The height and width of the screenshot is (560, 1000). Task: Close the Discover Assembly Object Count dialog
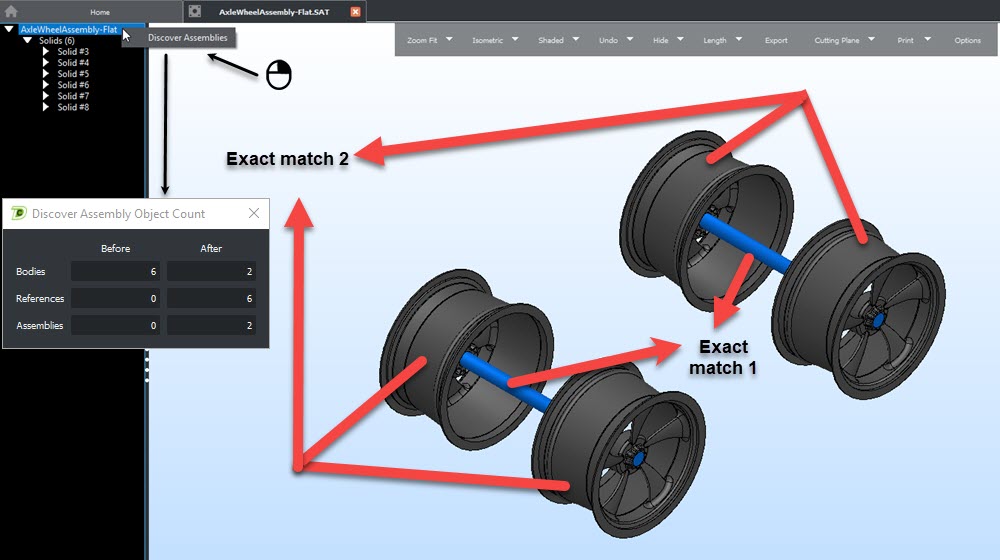click(x=253, y=213)
